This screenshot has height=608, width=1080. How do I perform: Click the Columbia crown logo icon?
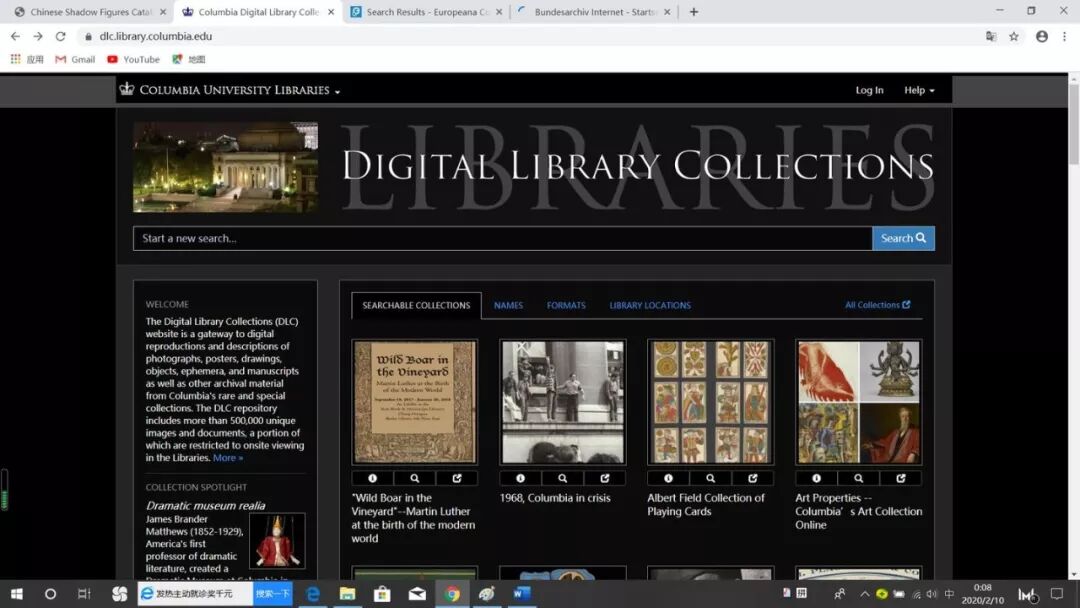127,90
